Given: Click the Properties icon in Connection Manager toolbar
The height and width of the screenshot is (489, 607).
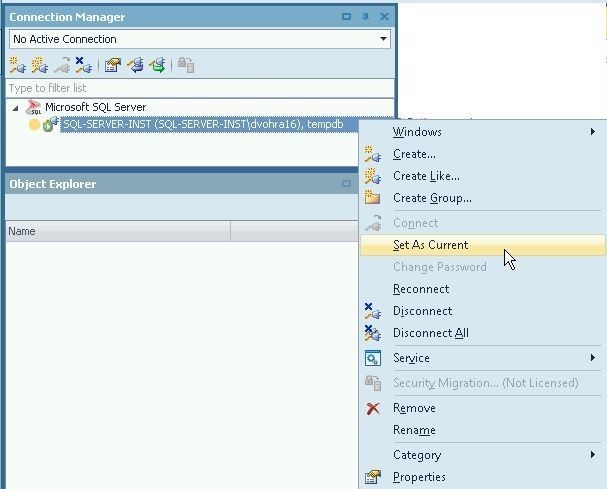Looking at the screenshot, I should (x=113, y=65).
